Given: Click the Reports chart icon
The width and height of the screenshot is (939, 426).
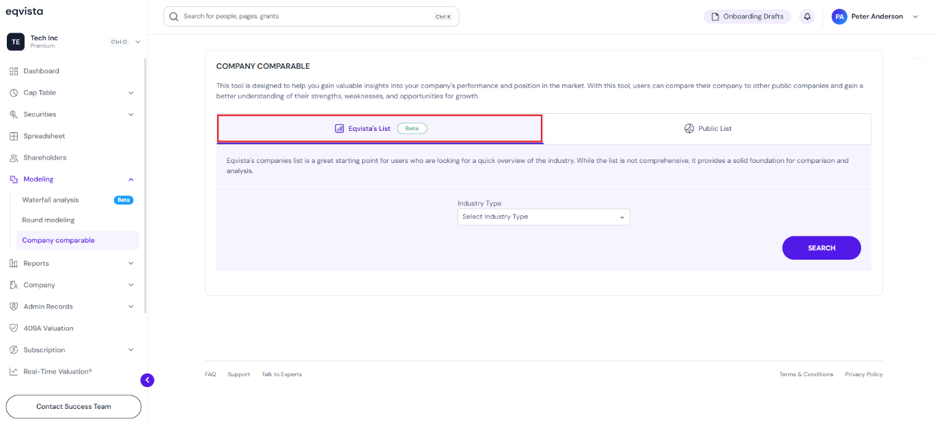Looking at the screenshot, I should click(x=14, y=263).
